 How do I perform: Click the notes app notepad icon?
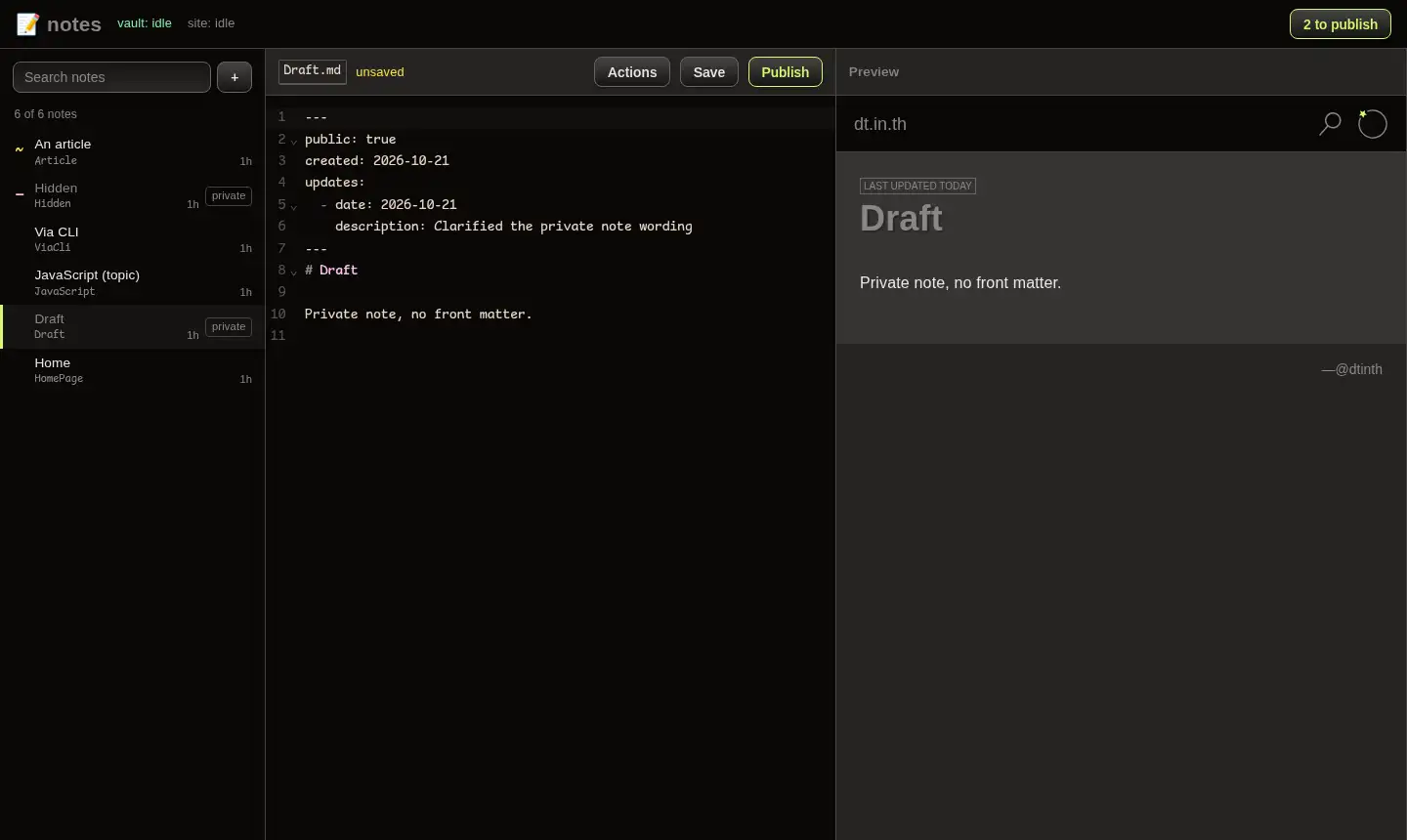click(x=27, y=24)
